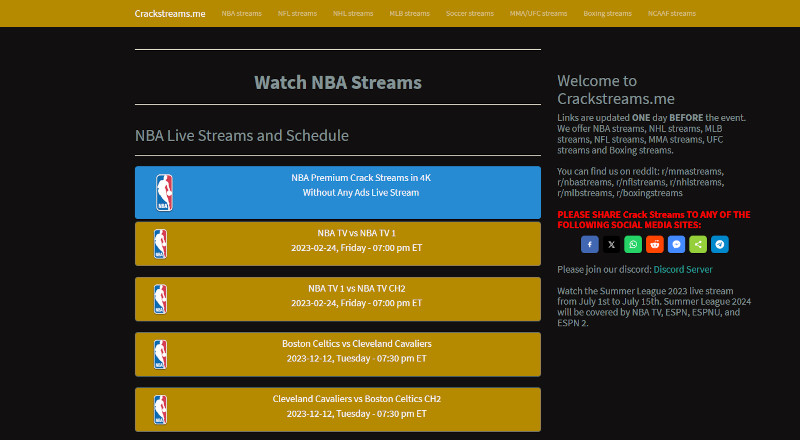Follow the Discord Server link
Image resolution: width=800 pixels, height=440 pixels.
(683, 270)
